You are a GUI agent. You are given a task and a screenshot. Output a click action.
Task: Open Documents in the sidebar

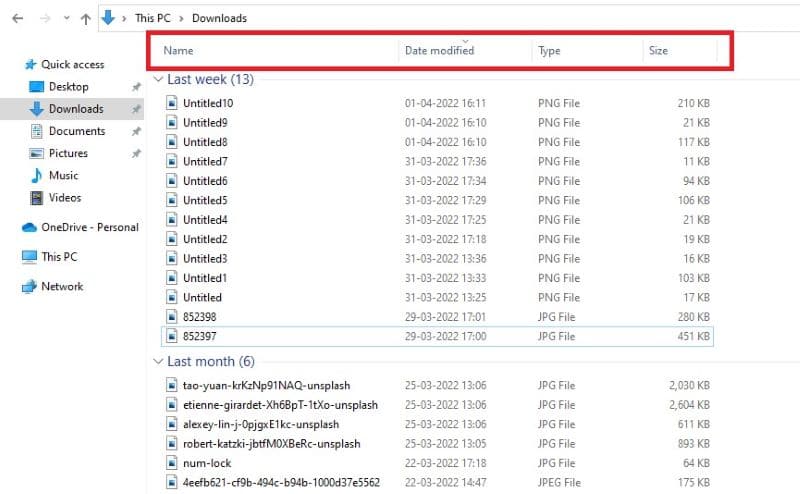tap(77, 131)
